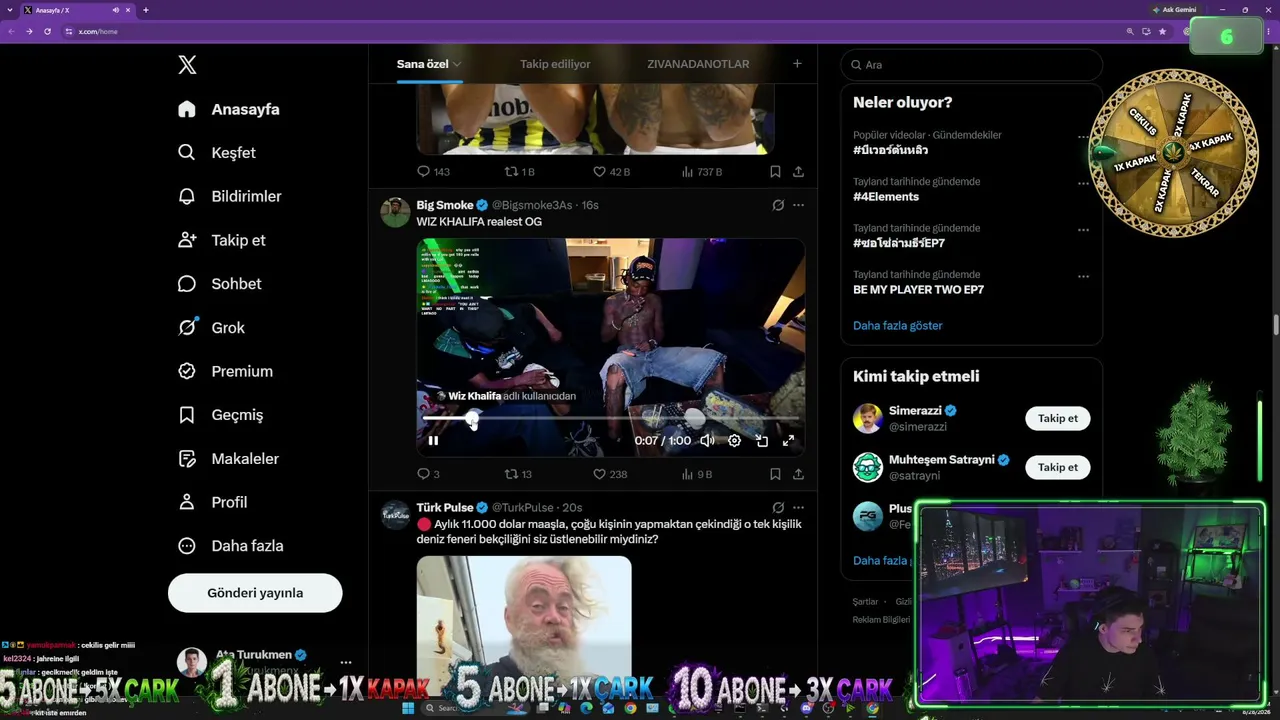Reply to the post with 143 replies
1280x720 pixels.
pos(433,172)
